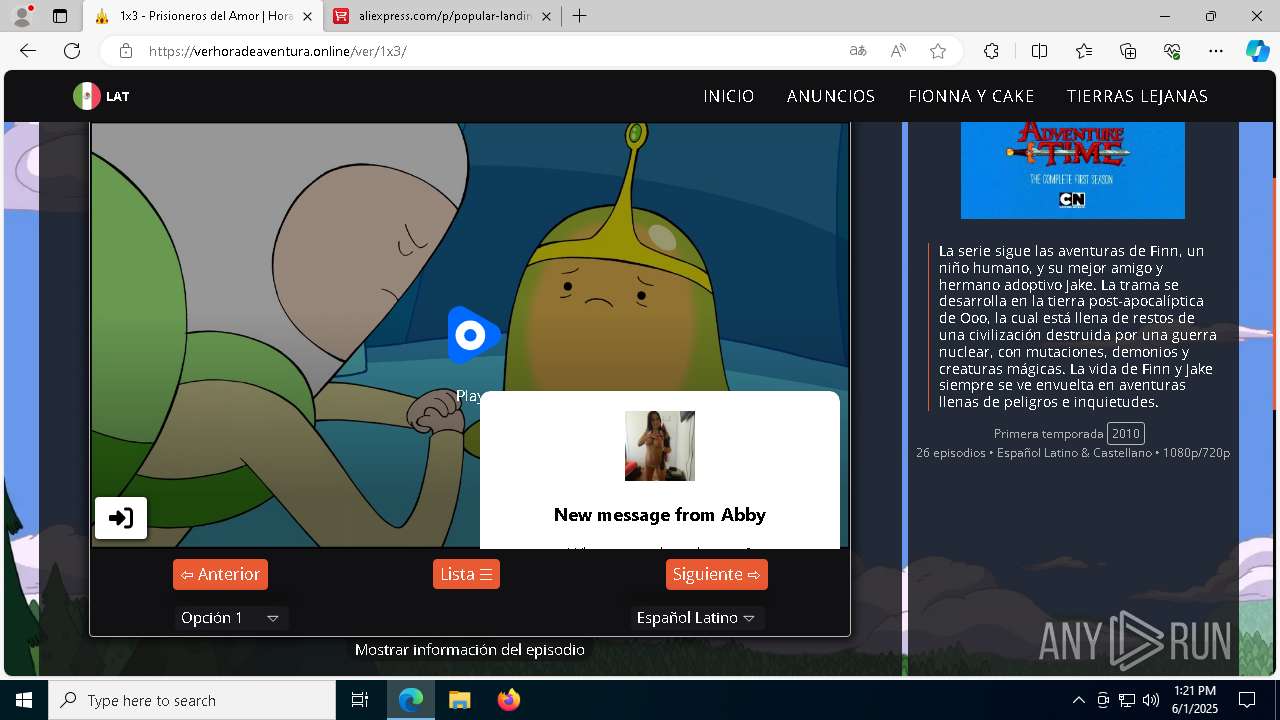Click the taskbar search box
1280x720 pixels.
pos(192,700)
